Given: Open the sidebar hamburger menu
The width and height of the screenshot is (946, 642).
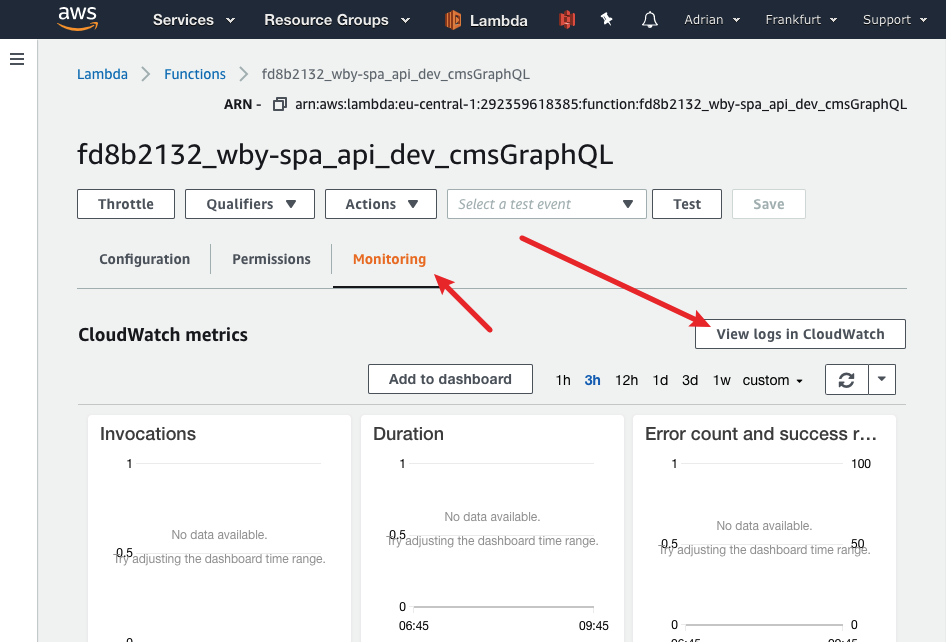Looking at the screenshot, I should [16, 58].
